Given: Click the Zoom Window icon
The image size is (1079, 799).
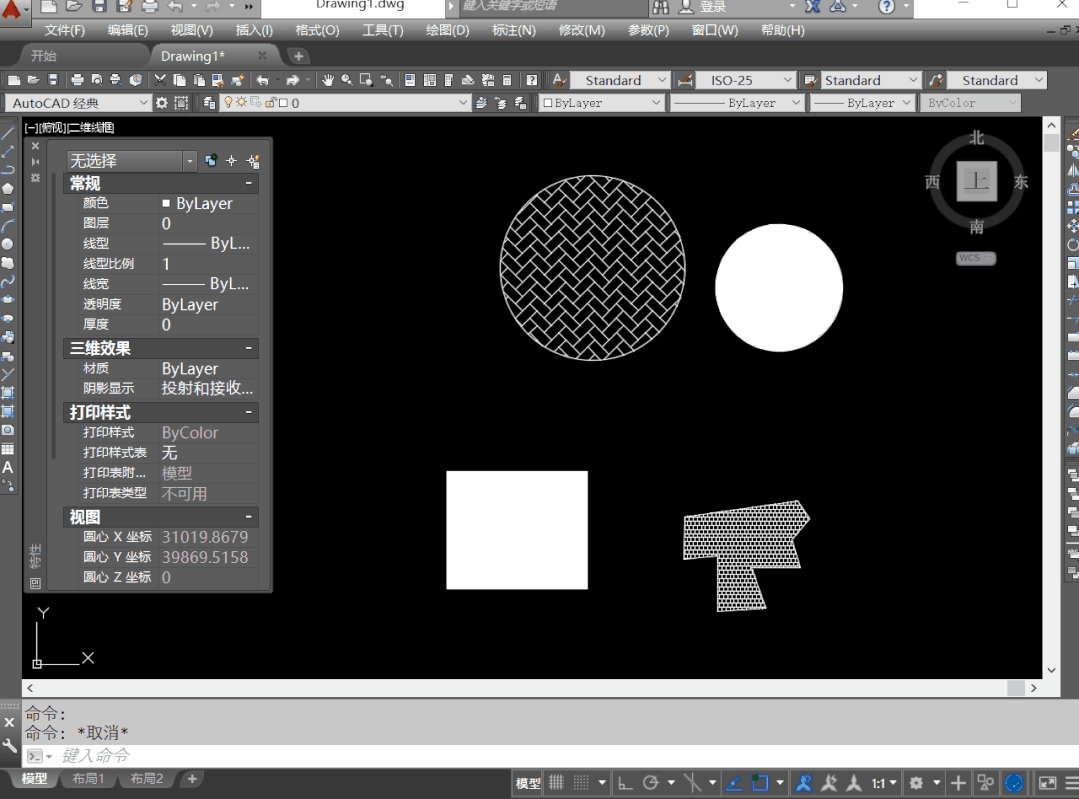Looking at the screenshot, I should point(366,81).
